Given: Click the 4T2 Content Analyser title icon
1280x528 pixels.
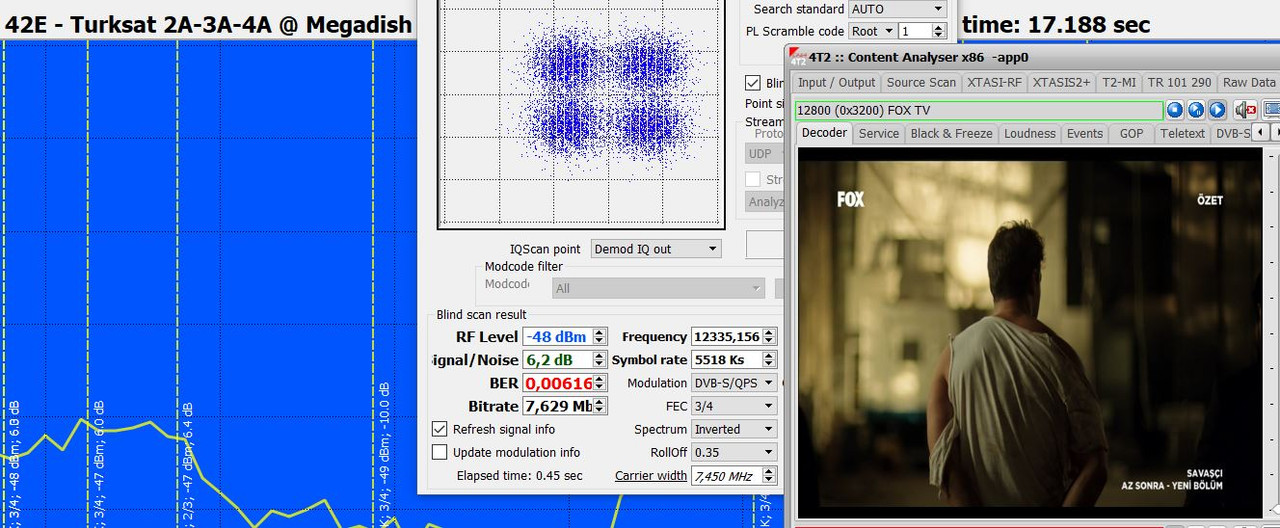Looking at the screenshot, I should pyautogui.click(x=798, y=57).
